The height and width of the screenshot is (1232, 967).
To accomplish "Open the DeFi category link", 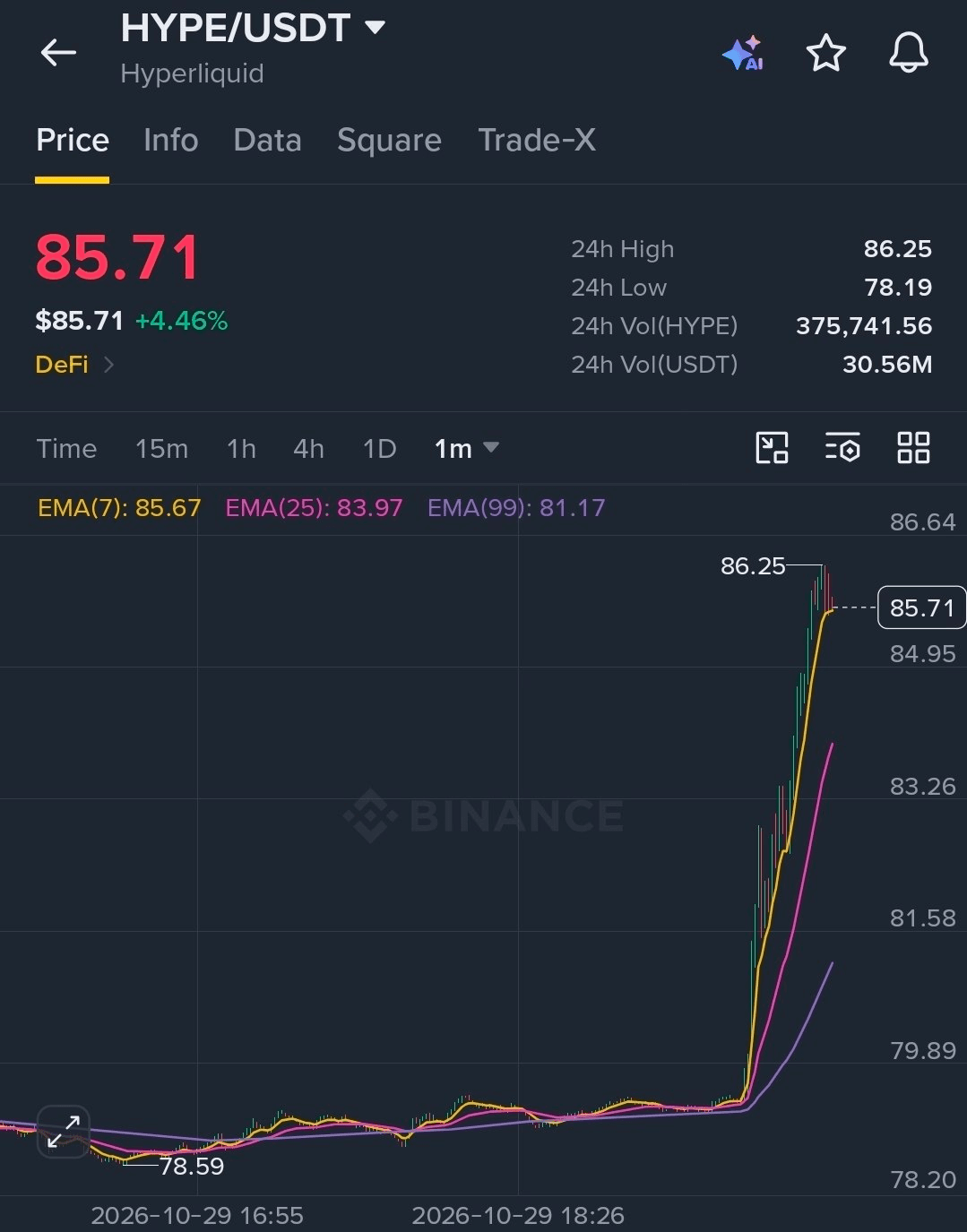I will [x=74, y=365].
